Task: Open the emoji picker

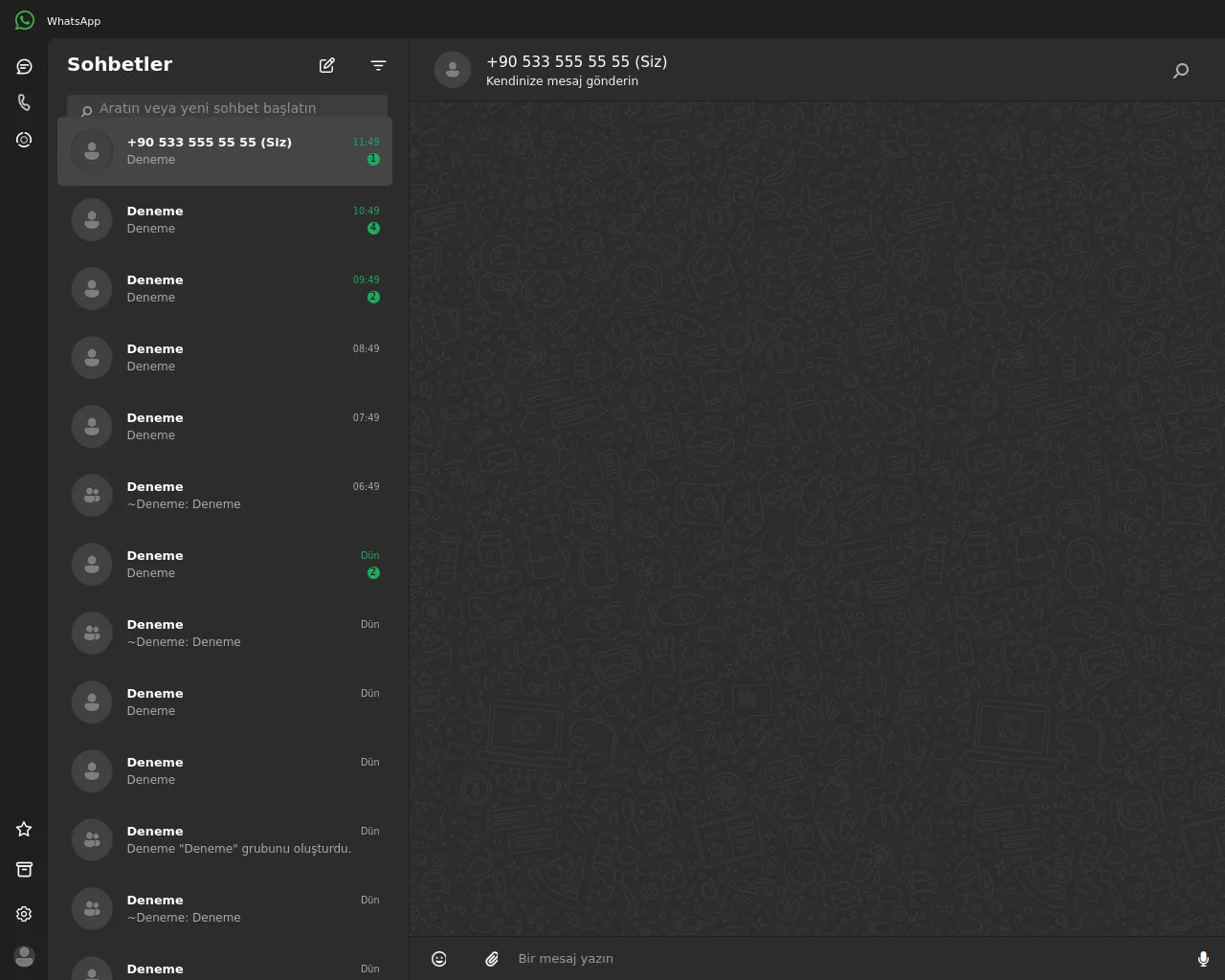Action: (x=439, y=959)
